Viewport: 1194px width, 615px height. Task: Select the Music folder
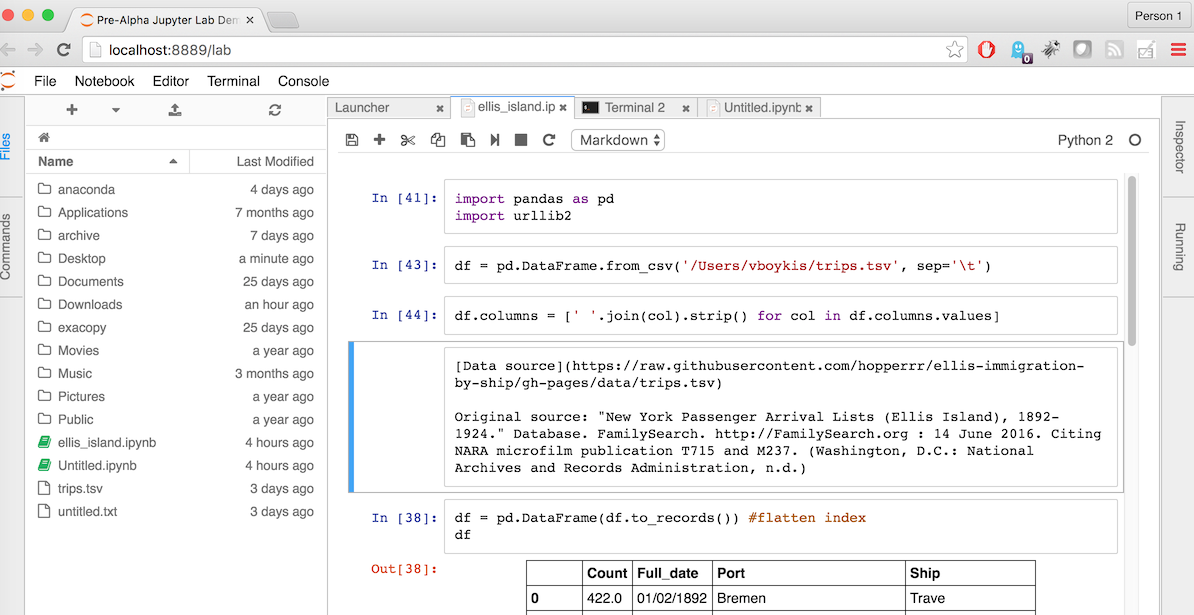175,374
